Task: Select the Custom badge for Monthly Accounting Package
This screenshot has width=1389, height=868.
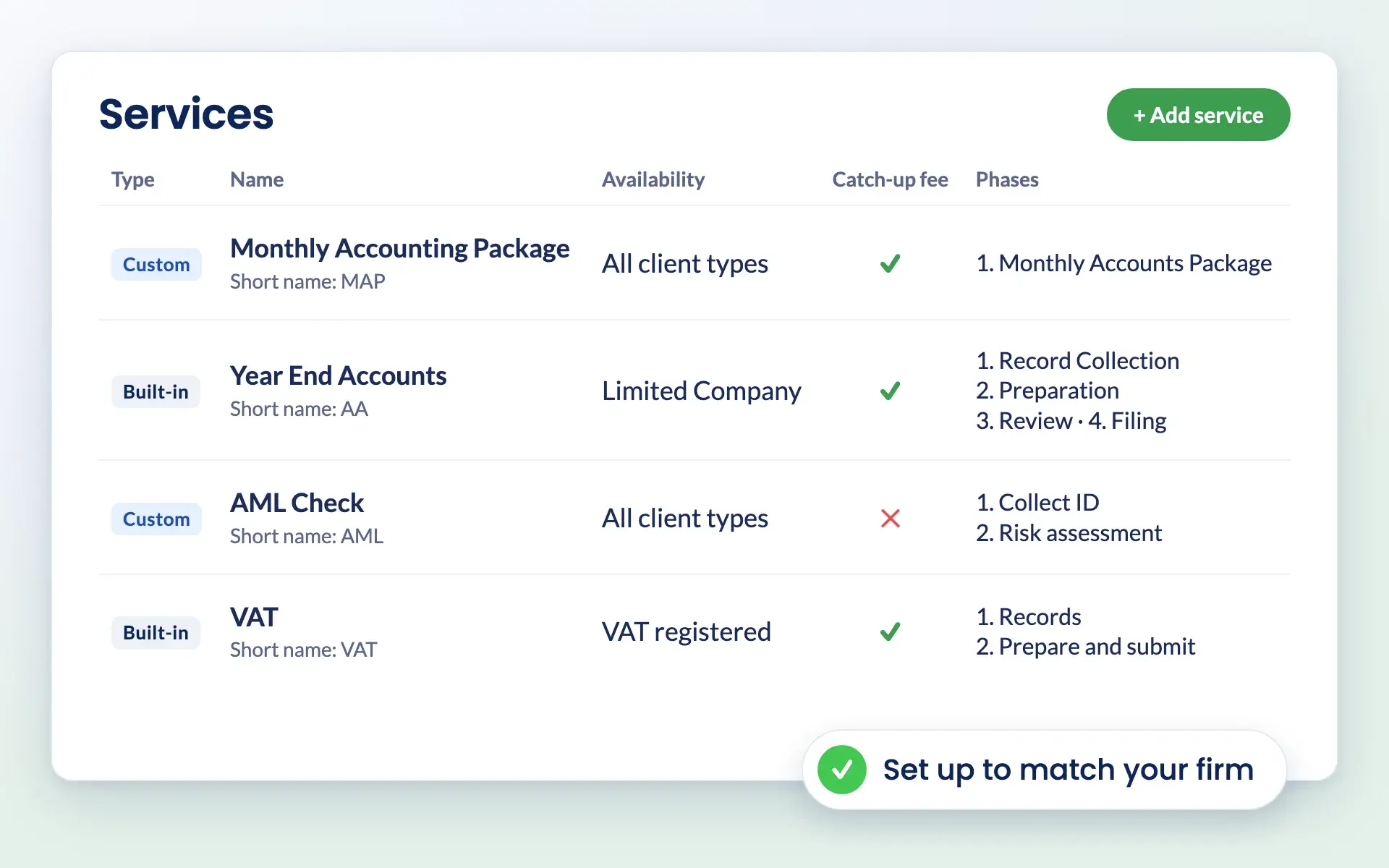Action: (x=156, y=264)
